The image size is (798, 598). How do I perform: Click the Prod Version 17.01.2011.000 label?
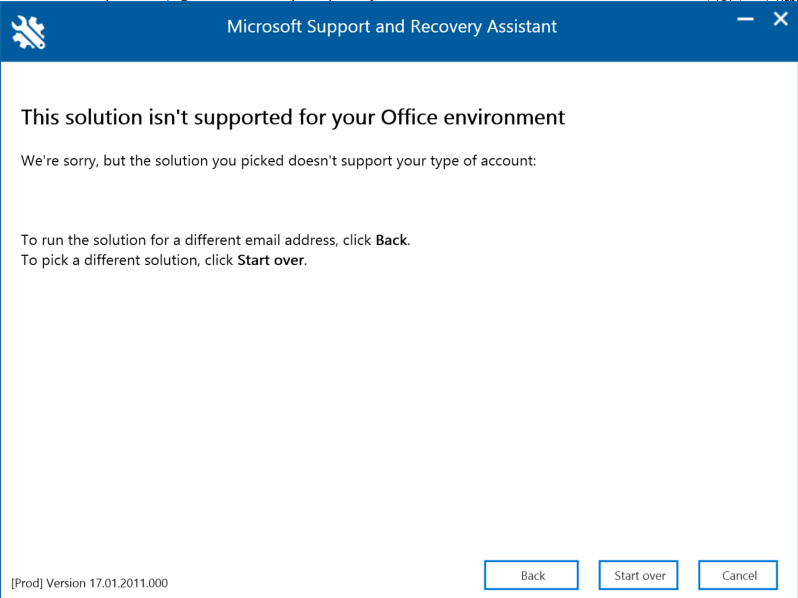[90, 583]
